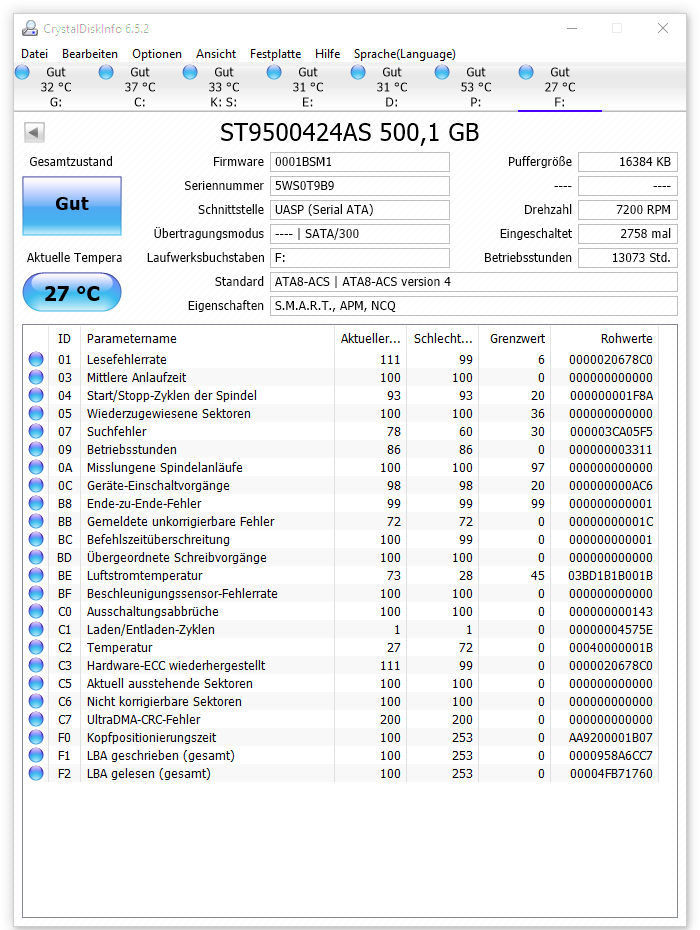700x930 pixels.
Task: Click the Standard field ATA8-ACS
Action: coord(473,282)
